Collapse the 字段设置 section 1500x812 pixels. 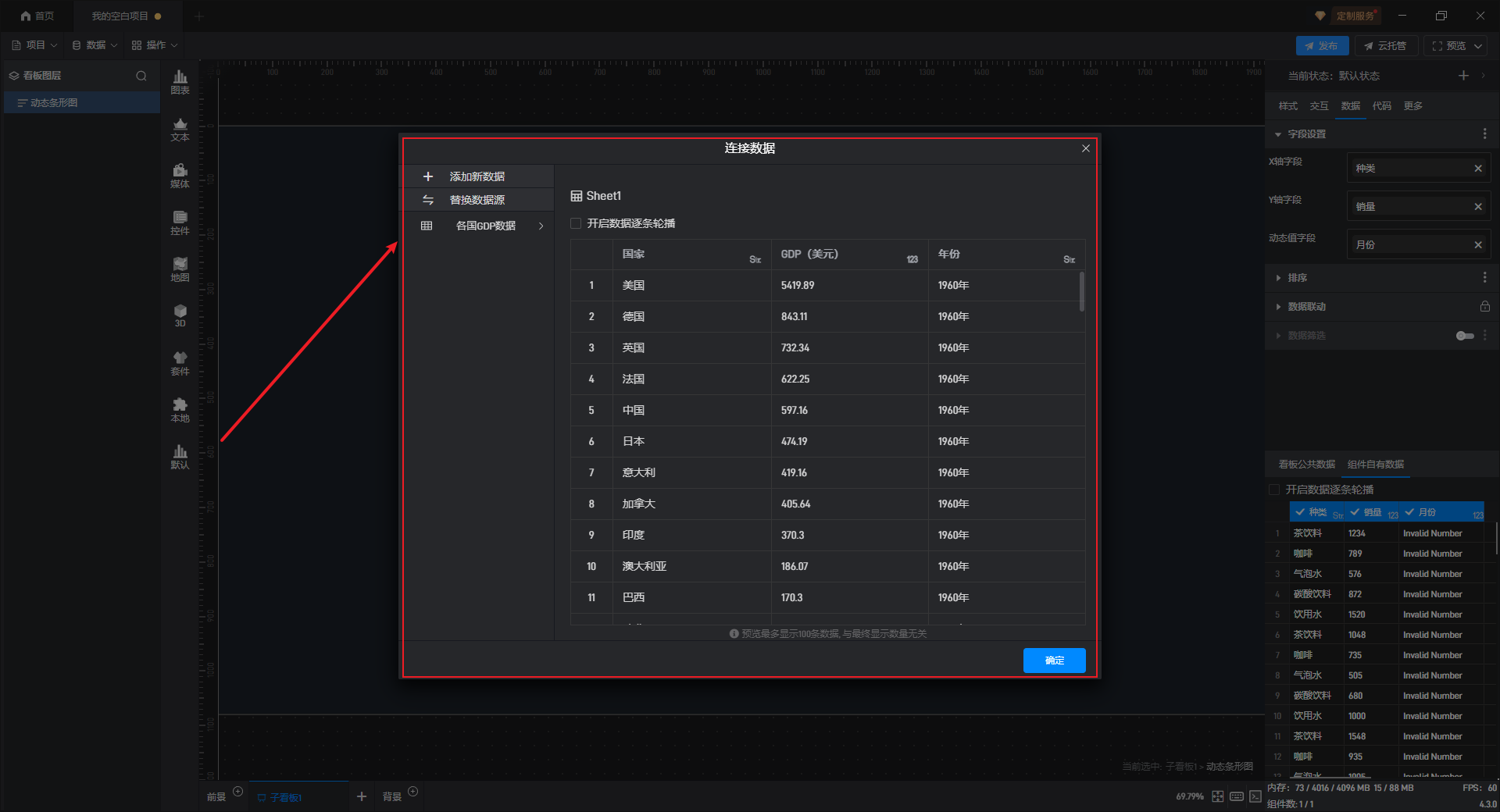coord(1278,134)
